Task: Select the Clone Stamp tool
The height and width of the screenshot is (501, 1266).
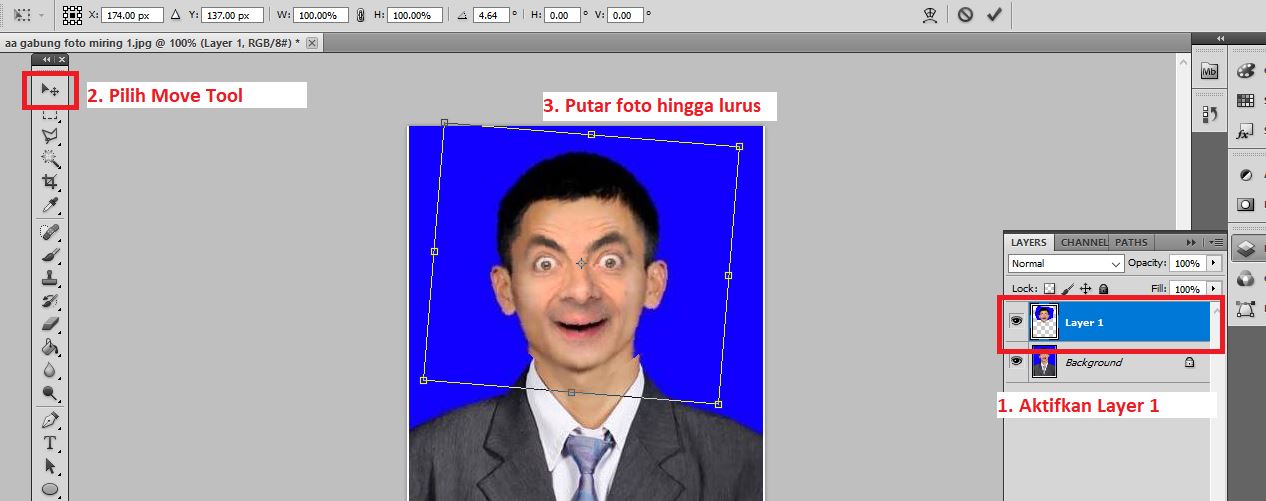Action: click(x=50, y=278)
